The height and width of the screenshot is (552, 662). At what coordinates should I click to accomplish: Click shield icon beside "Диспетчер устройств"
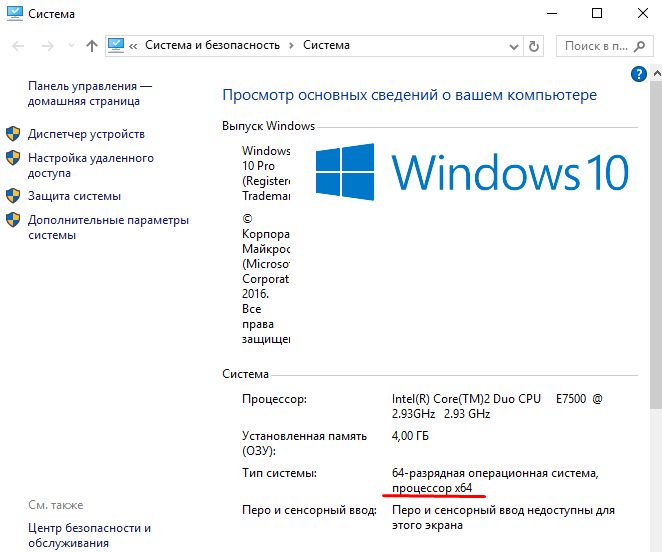pyautogui.click(x=13, y=134)
